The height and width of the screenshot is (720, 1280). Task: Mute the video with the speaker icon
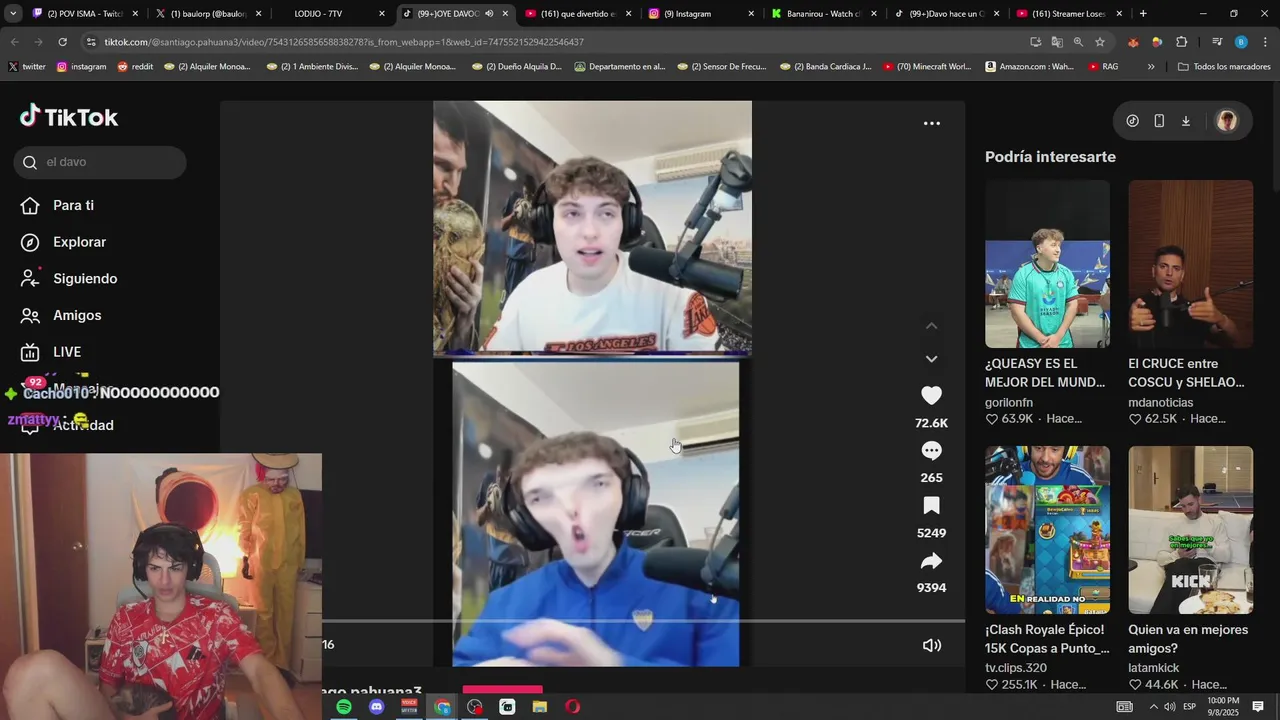(x=931, y=645)
